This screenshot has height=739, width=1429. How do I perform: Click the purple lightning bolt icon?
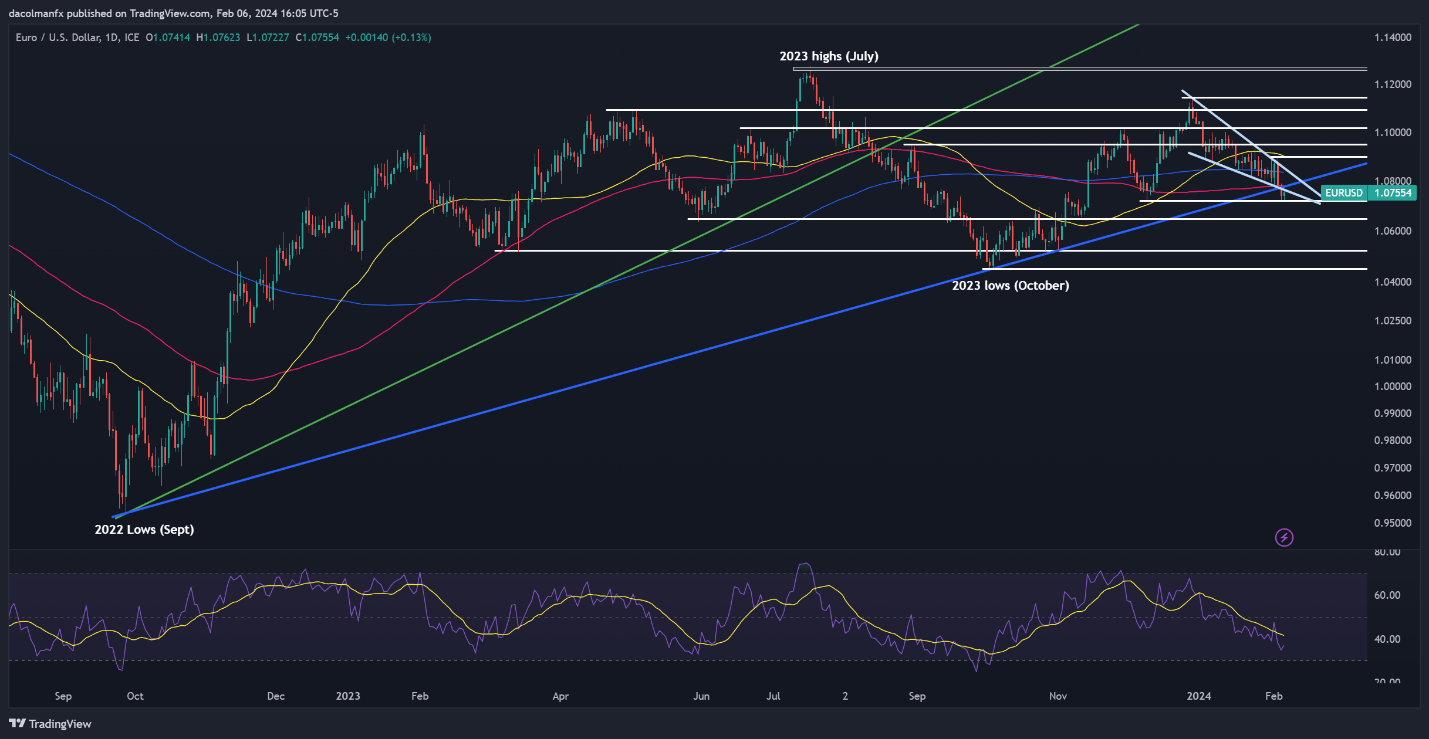coord(1285,538)
